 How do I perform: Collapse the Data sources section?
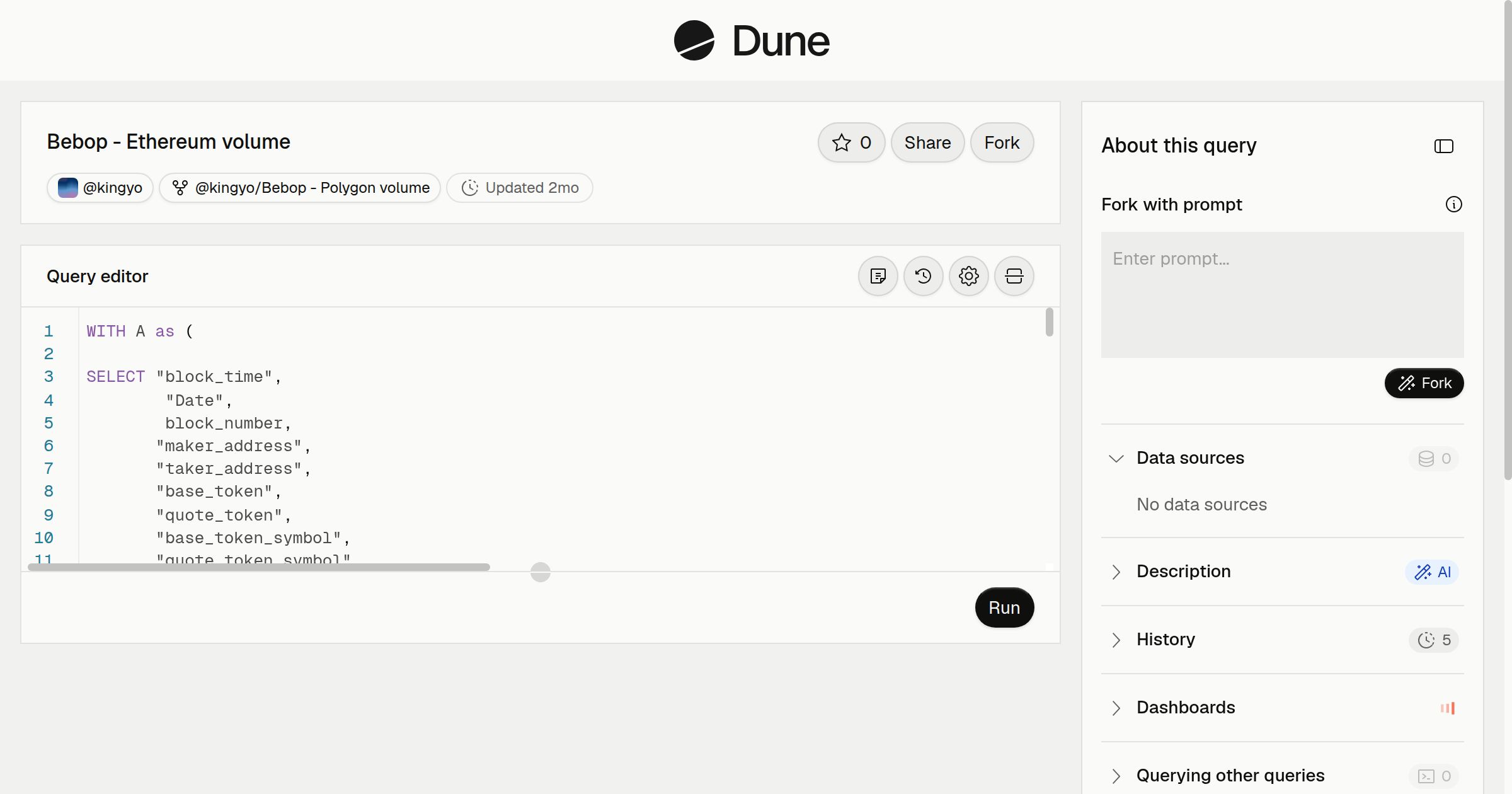(x=1116, y=459)
